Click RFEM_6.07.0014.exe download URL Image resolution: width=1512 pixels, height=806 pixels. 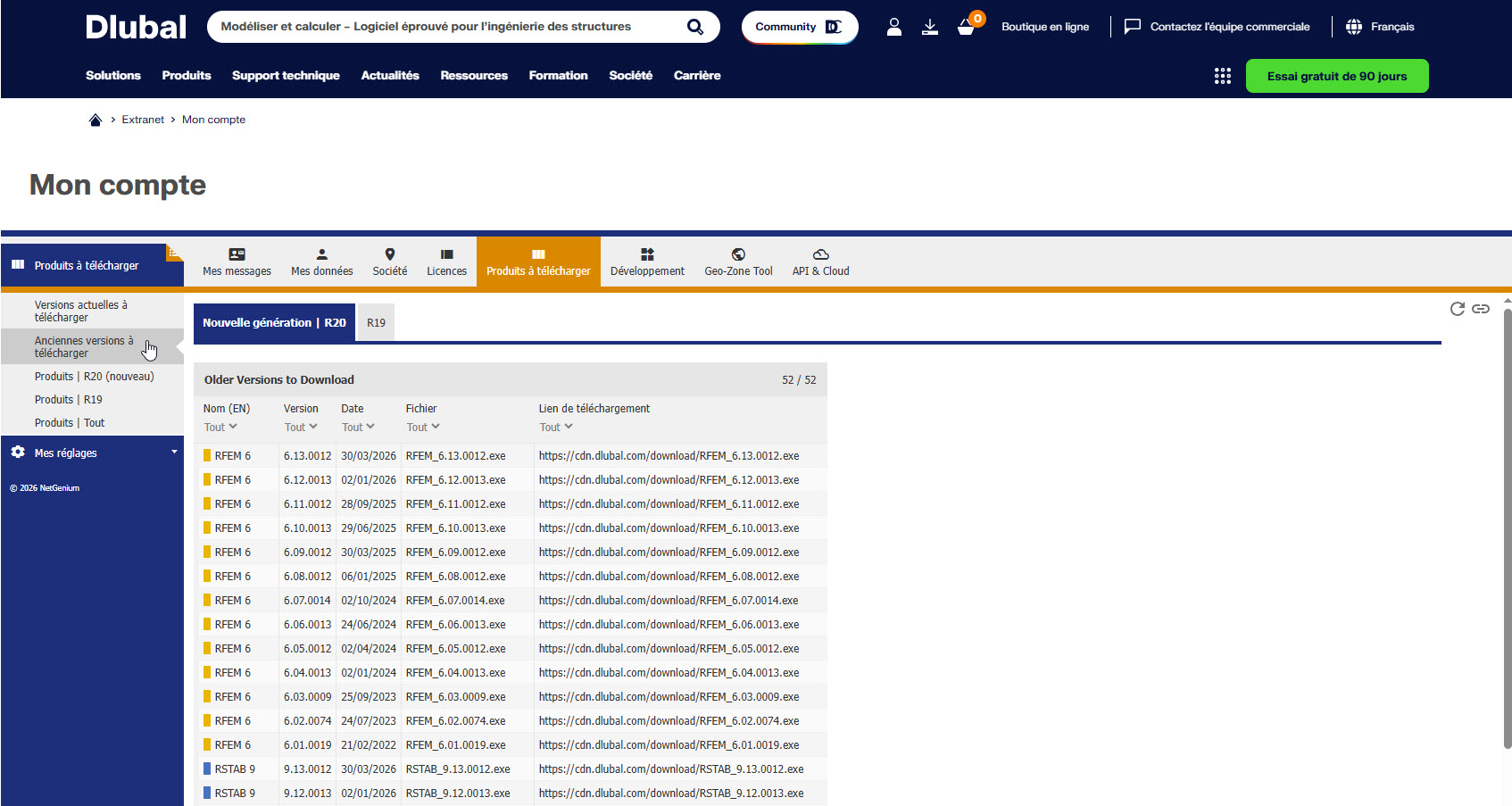point(669,600)
